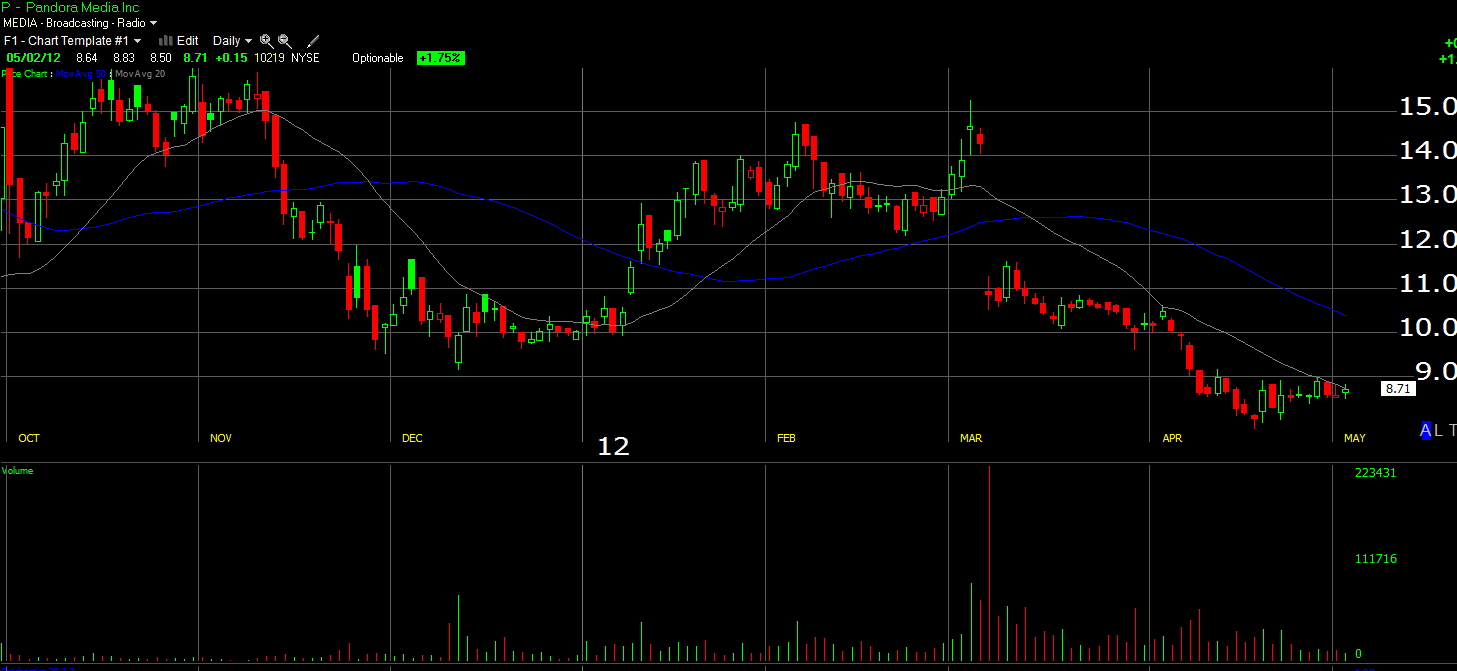The height and width of the screenshot is (671, 1457).
Task: Click the FEB month label on time axis
Action: [x=786, y=438]
